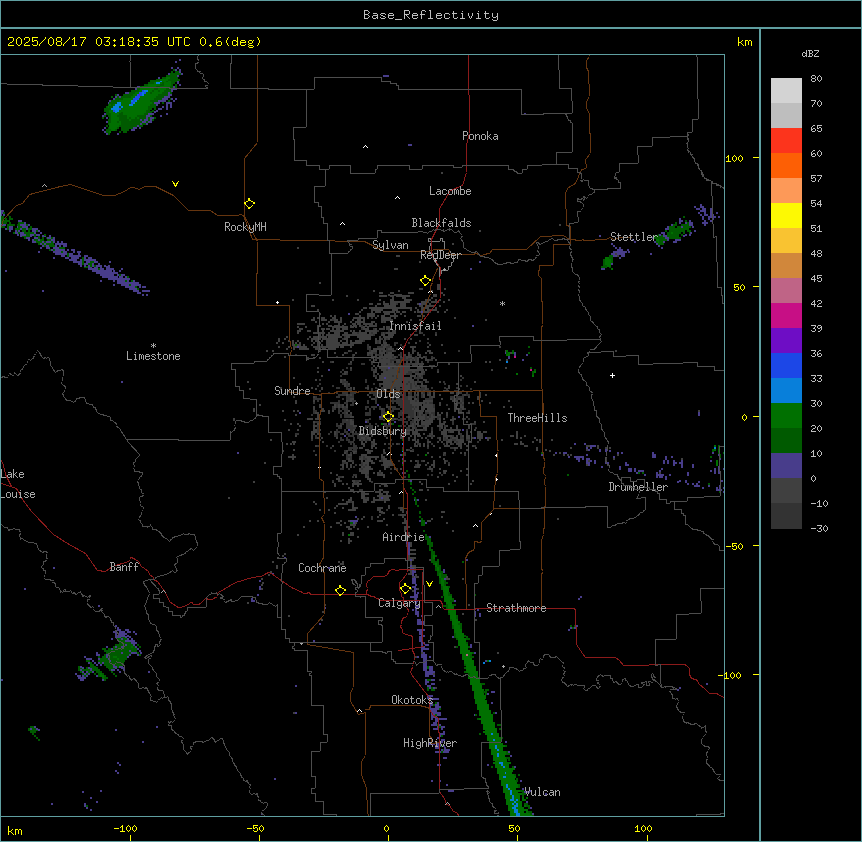Click the RockyMH label
Image resolution: width=862 pixels, height=842 pixels.
click(245, 227)
